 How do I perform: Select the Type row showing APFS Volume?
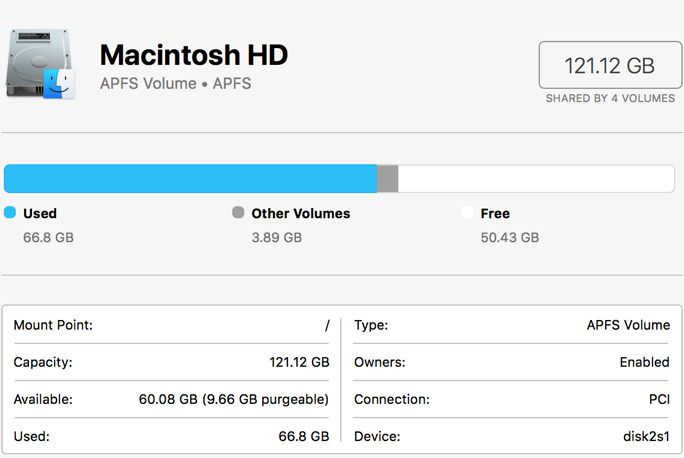pos(512,325)
